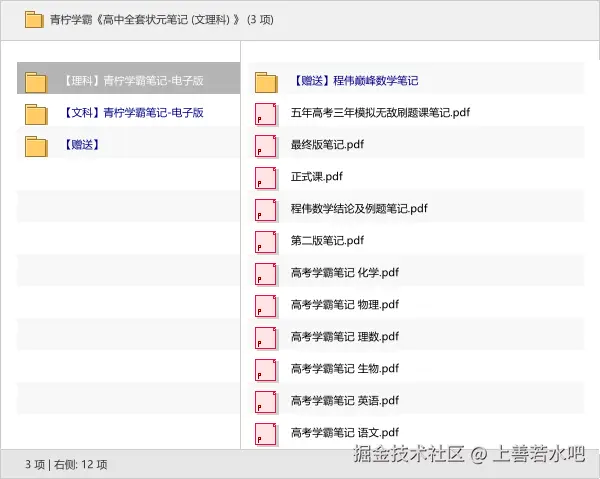Open 【赠送】程伟巅峰数学笔记 folder link
600x479 pixels.
point(355,81)
